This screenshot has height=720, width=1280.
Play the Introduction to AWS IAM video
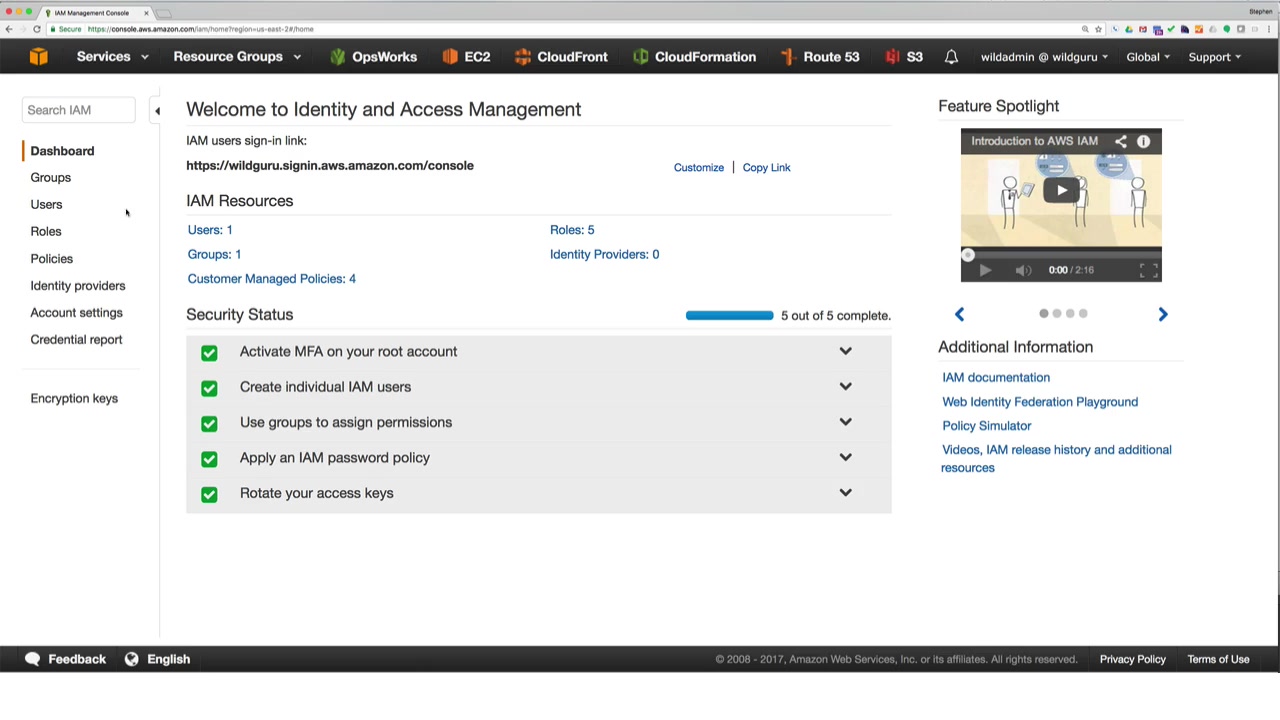pyautogui.click(x=1061, y=190)
